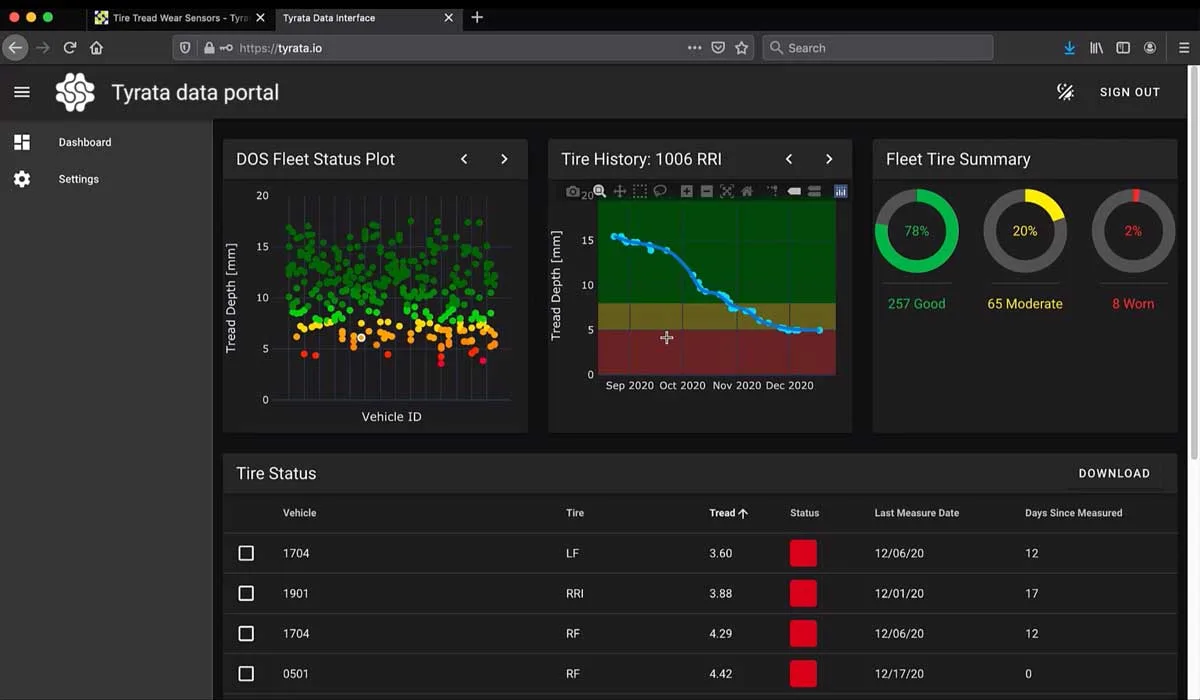Check the box for vehicle 1704 LF
This screenshot has height=700, width=1200.
coord(246,553)
